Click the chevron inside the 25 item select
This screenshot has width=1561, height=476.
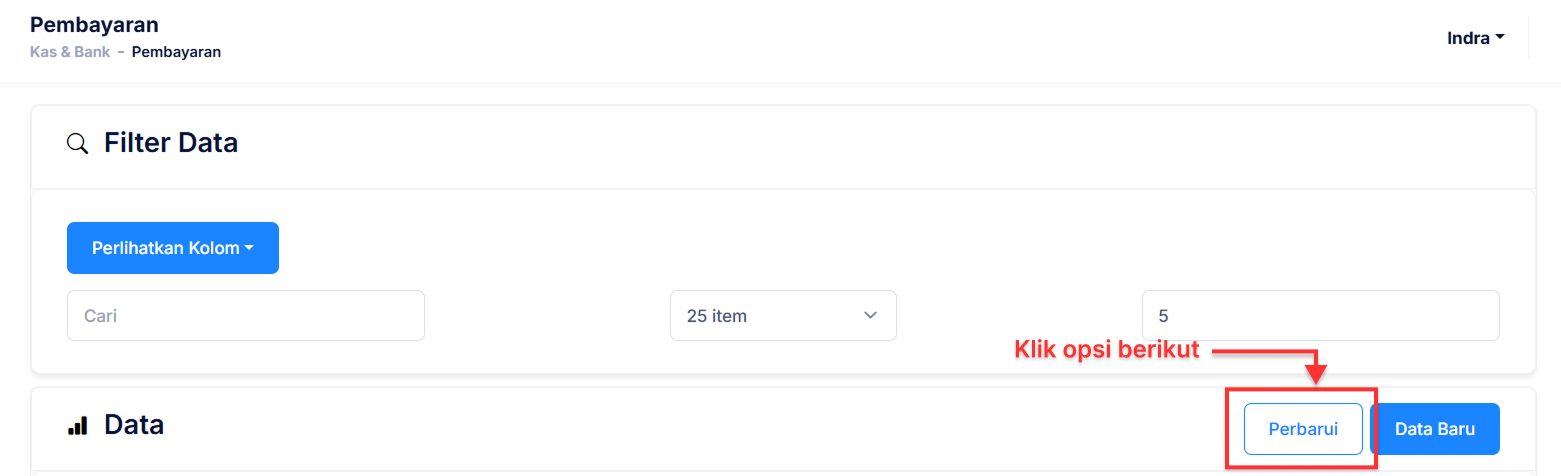click(869, 315)
